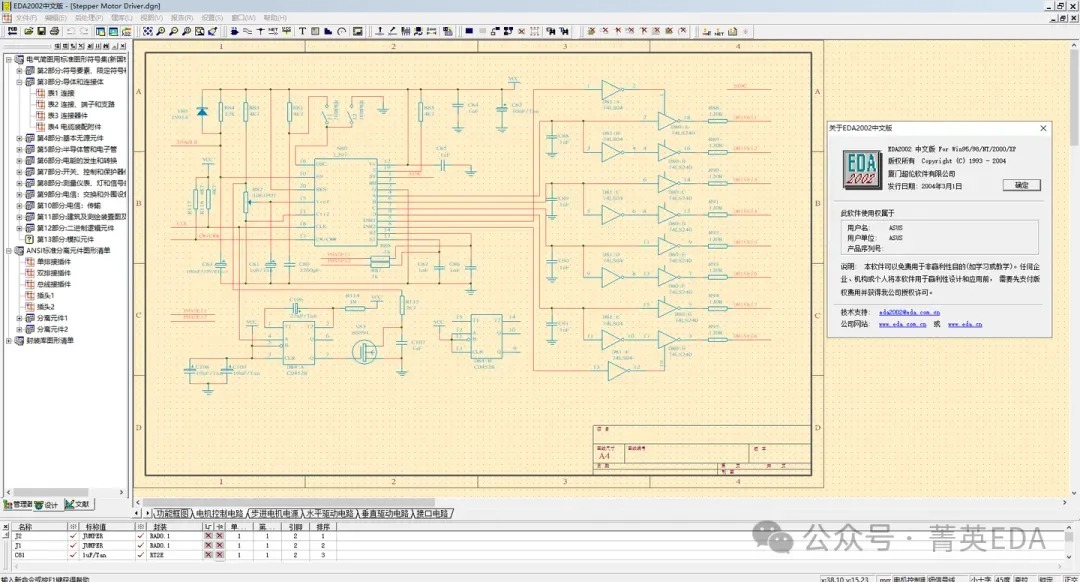Select 表1 连接 in the symbol tree
Viewport: 1080px width, 582px height.
(60, 93)
